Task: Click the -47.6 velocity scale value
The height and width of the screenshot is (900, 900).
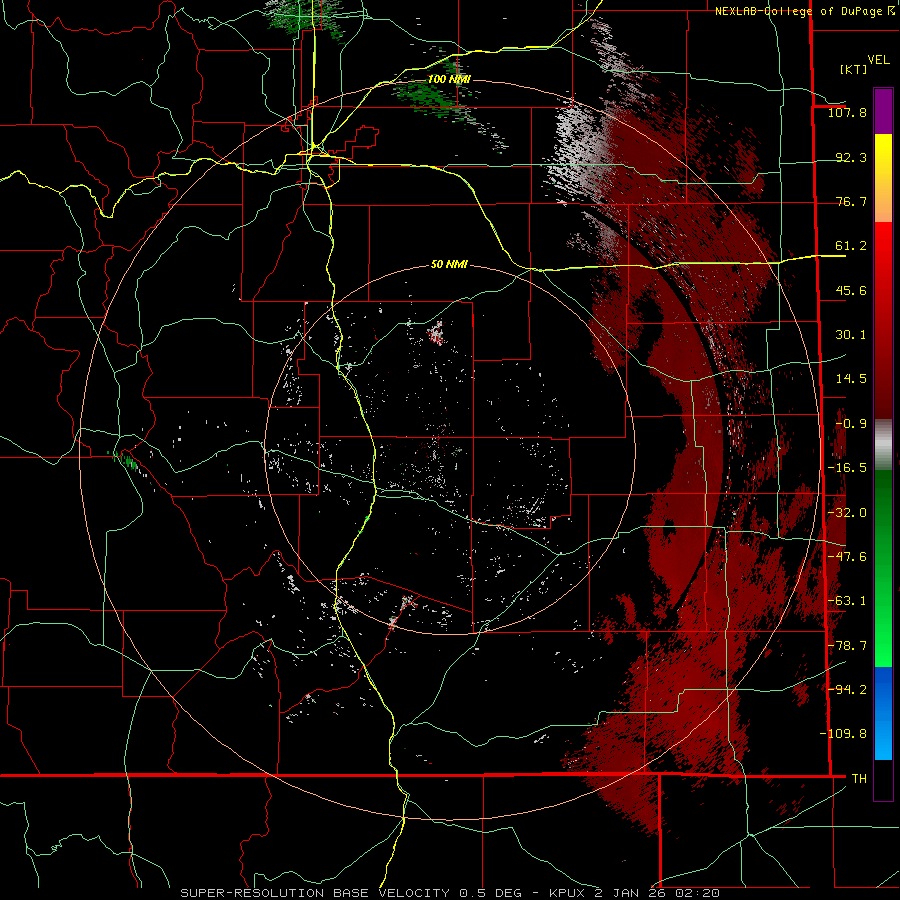Action: pyautogui.click(x=847, y=557)
